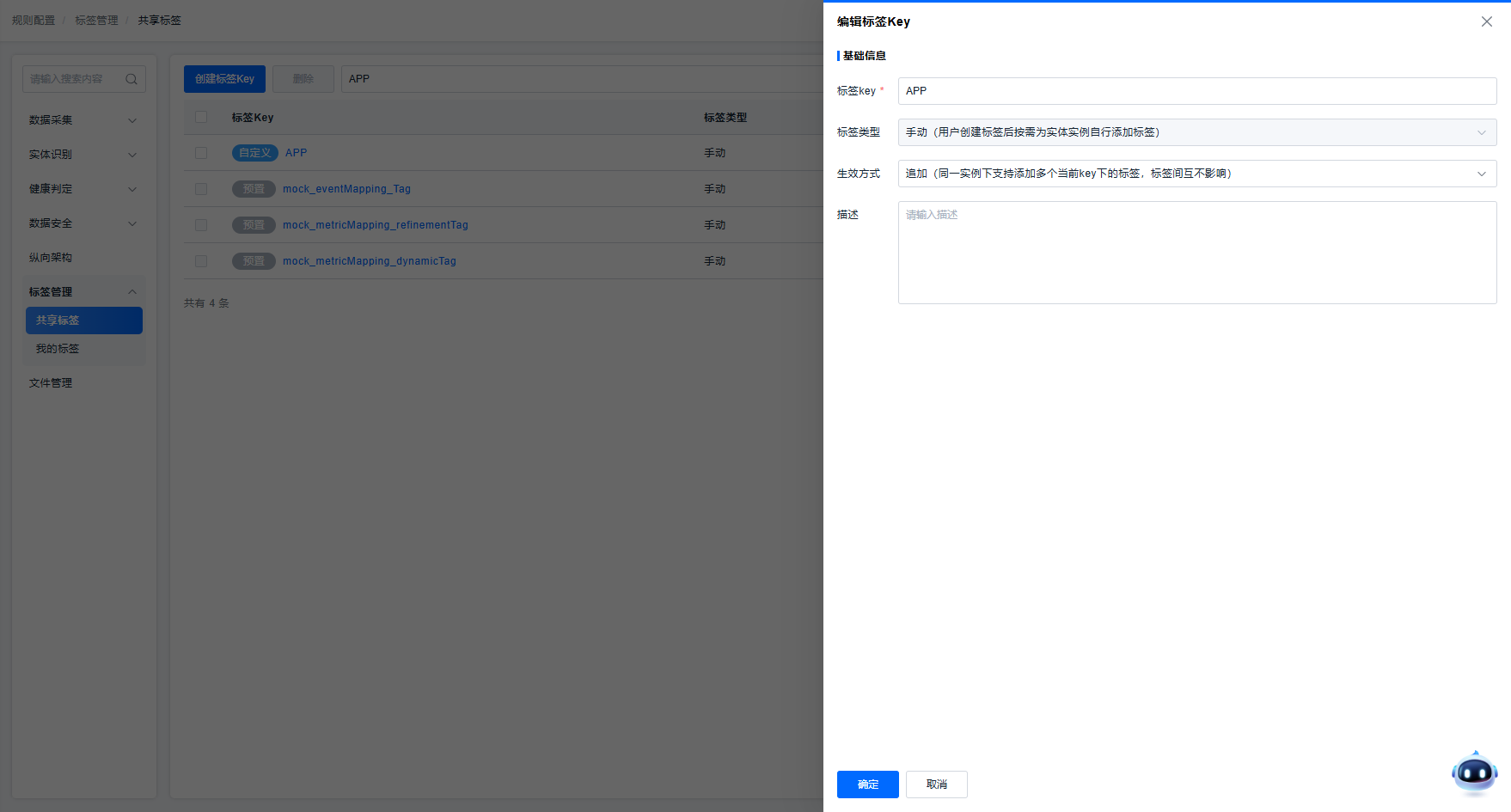The width and height of the screenshot is (1511, 812).
Task: Close the 编辑标签Key drawer panel
Action: pyautogui.click(x=1486, y=21)
